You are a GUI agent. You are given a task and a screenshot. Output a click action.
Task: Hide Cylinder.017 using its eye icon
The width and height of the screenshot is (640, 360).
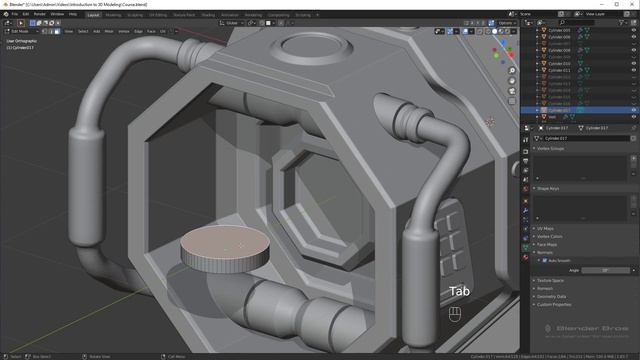[x=634, y=110]
